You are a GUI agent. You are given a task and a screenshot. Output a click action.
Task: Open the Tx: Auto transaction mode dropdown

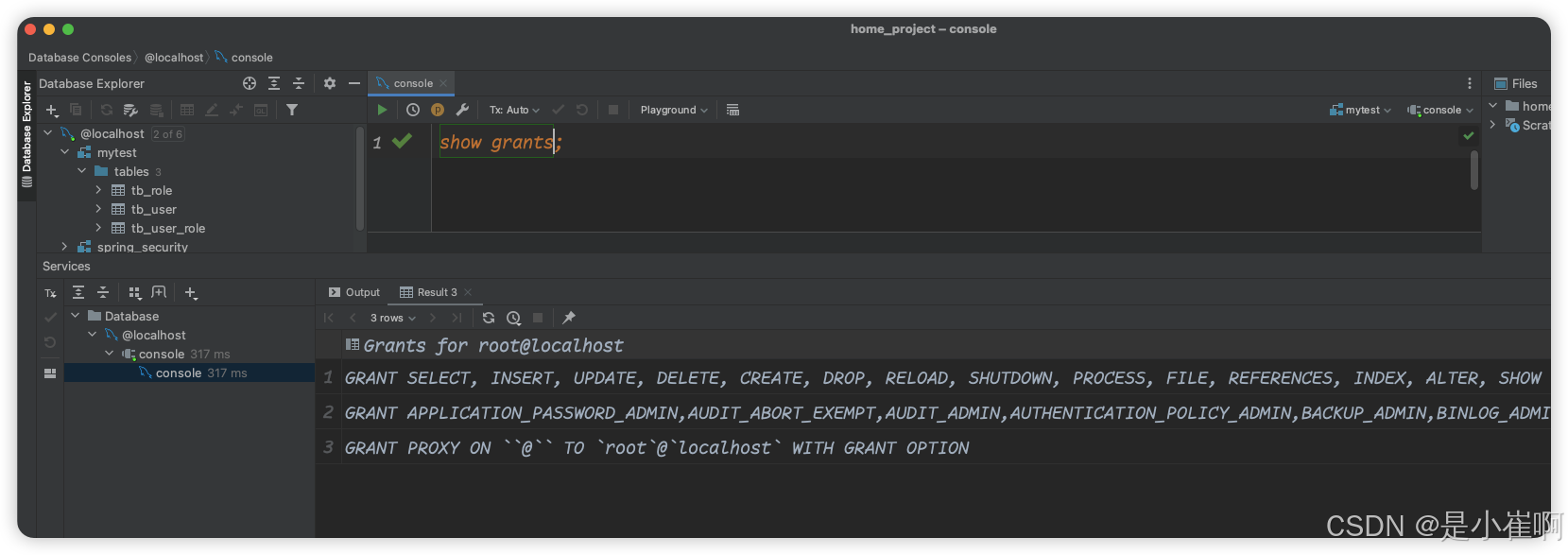click(x=514, y=110)
